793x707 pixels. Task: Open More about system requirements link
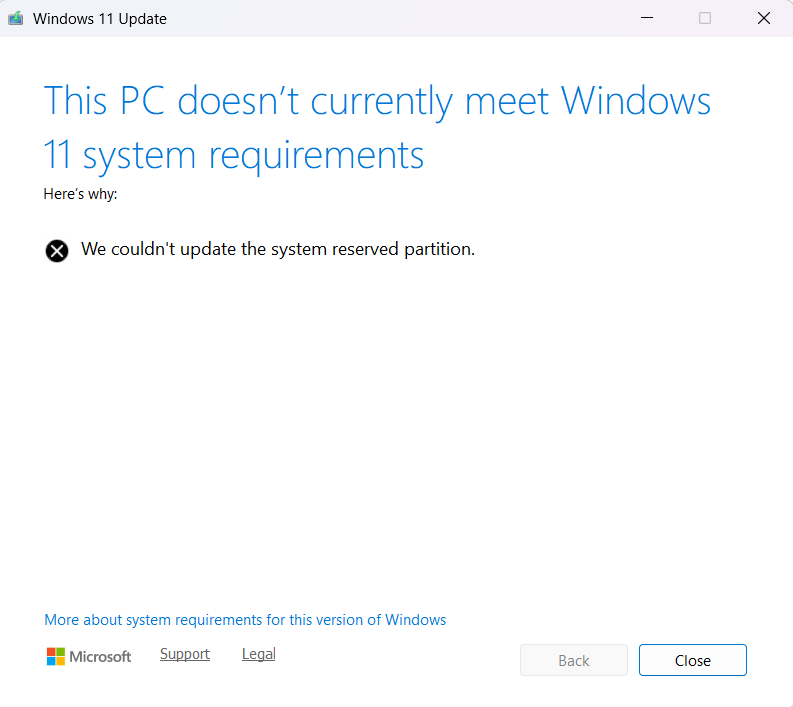pos(245,620)
